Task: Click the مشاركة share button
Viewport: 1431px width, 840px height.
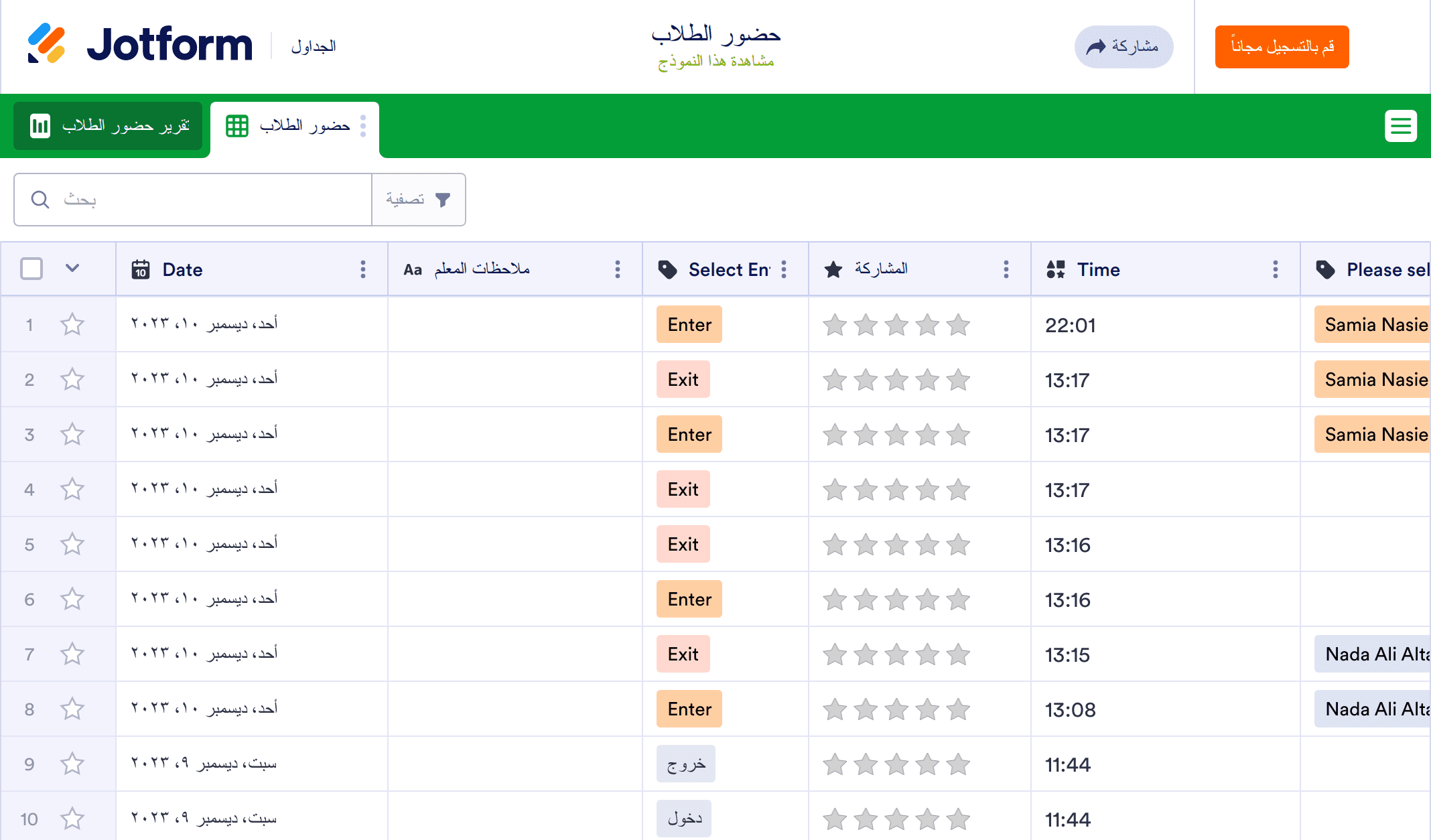Action: click(x=1123, y=47)
